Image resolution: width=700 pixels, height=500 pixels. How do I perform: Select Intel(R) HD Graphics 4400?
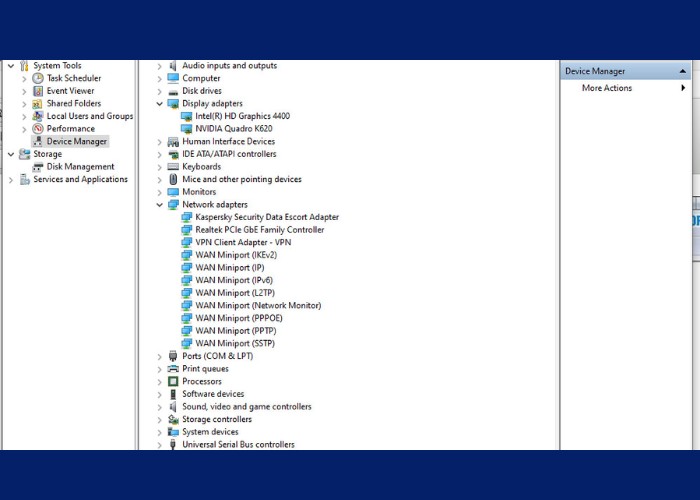point(242,116)
